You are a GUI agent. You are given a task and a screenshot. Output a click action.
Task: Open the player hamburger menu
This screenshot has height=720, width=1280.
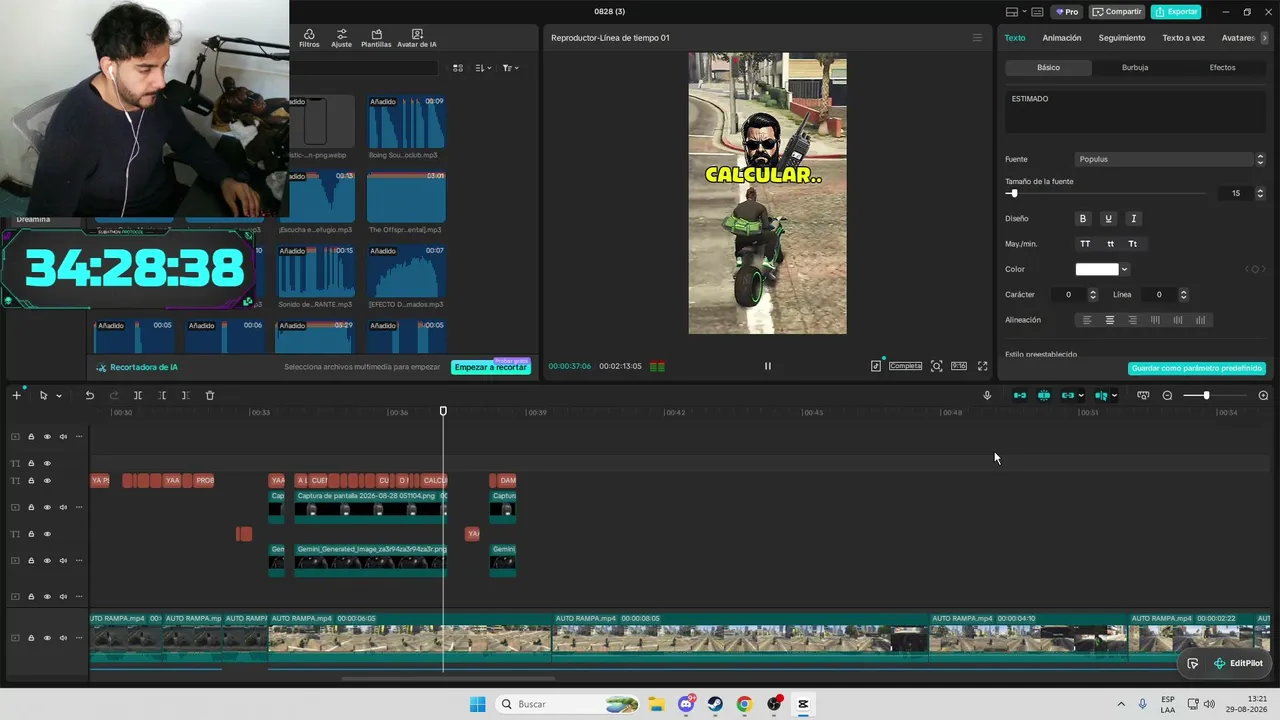(x=977, y=38)
